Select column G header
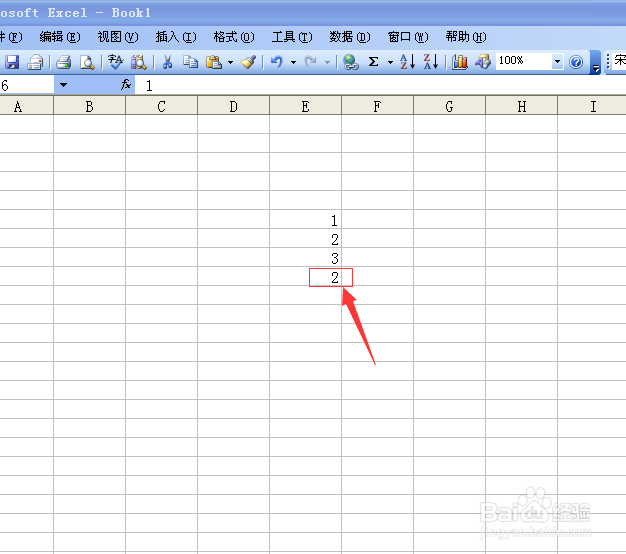This screenshot has width=626, height=554. (450, 106)
